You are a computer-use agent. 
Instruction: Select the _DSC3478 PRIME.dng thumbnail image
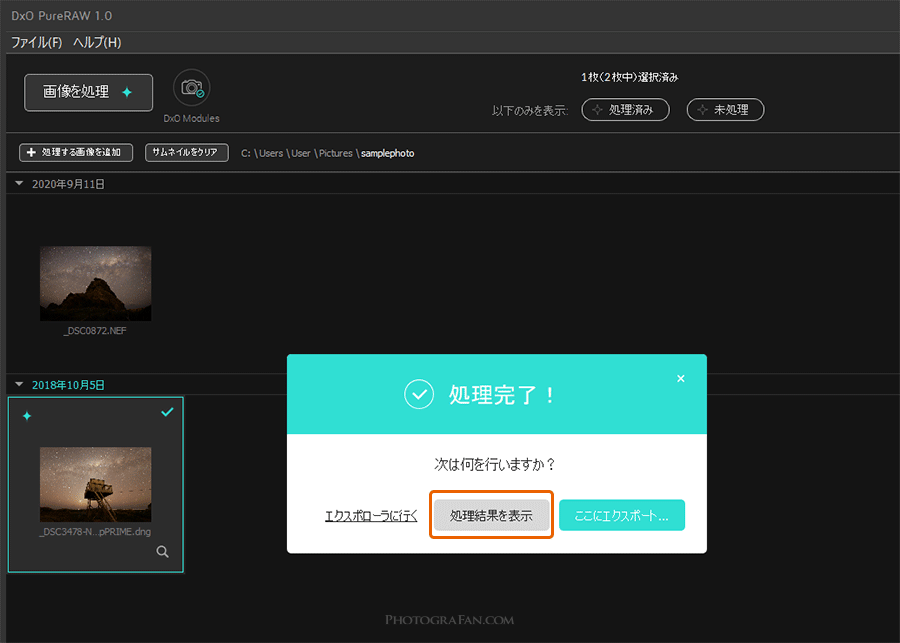click(96, 485)
